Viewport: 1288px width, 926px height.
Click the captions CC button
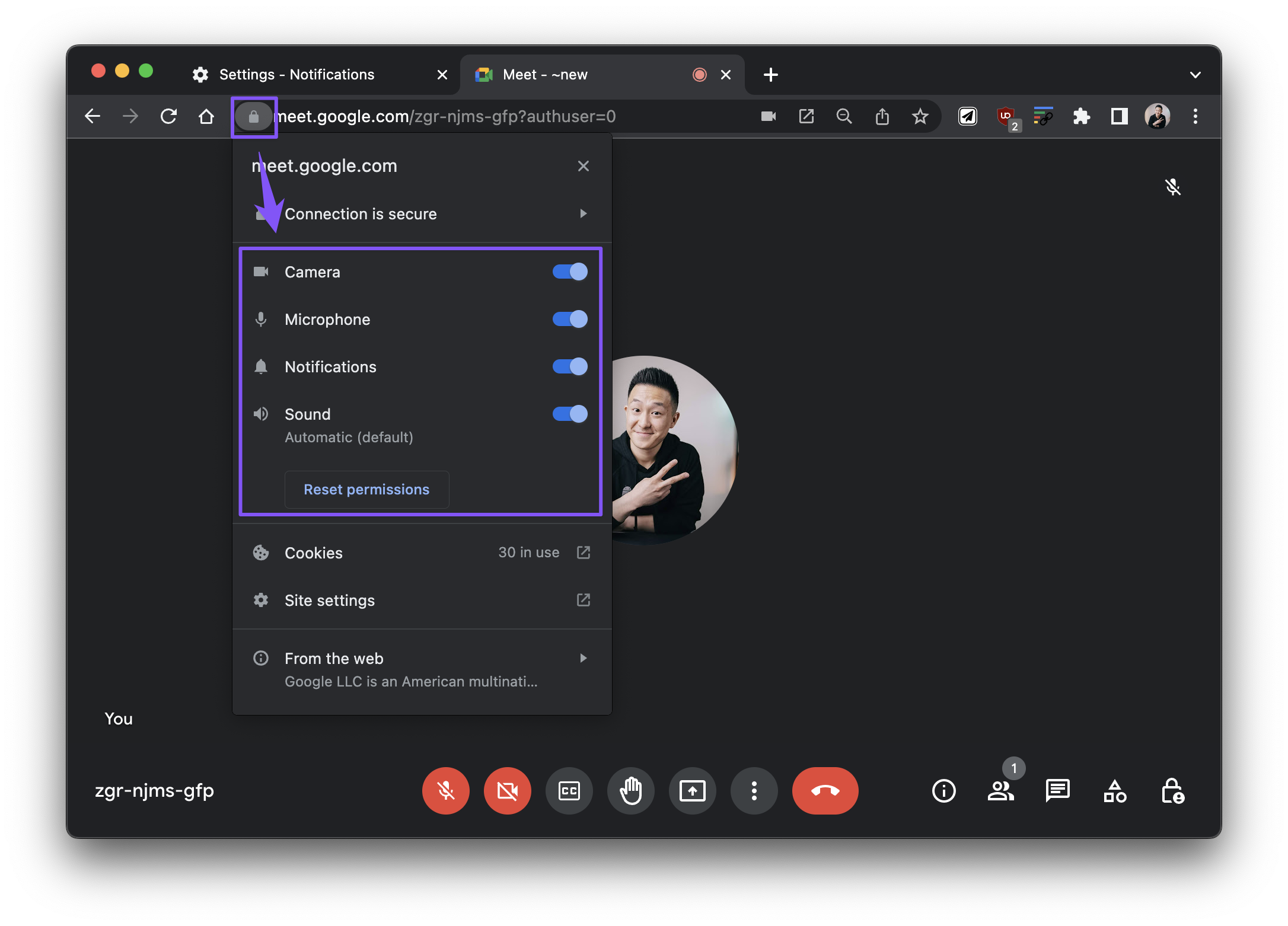click(569, 791)
